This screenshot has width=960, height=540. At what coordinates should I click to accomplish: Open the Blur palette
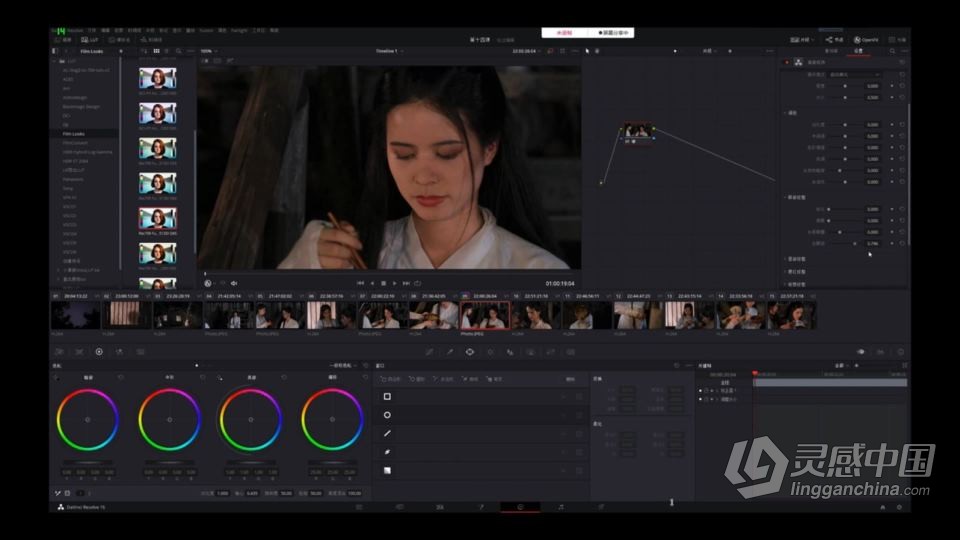(510, 352)
